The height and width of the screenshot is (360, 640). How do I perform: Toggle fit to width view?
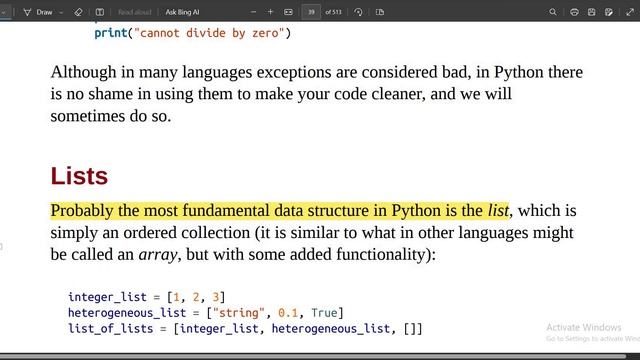[288, 12]
